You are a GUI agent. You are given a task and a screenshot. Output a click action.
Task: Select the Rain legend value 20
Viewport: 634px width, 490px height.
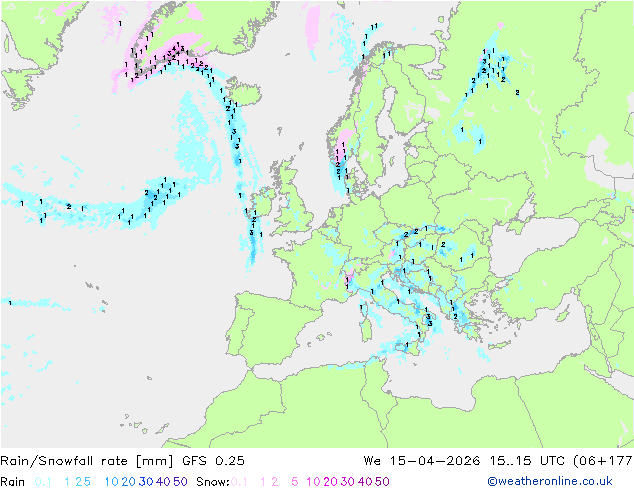click(x=128, y=482)
